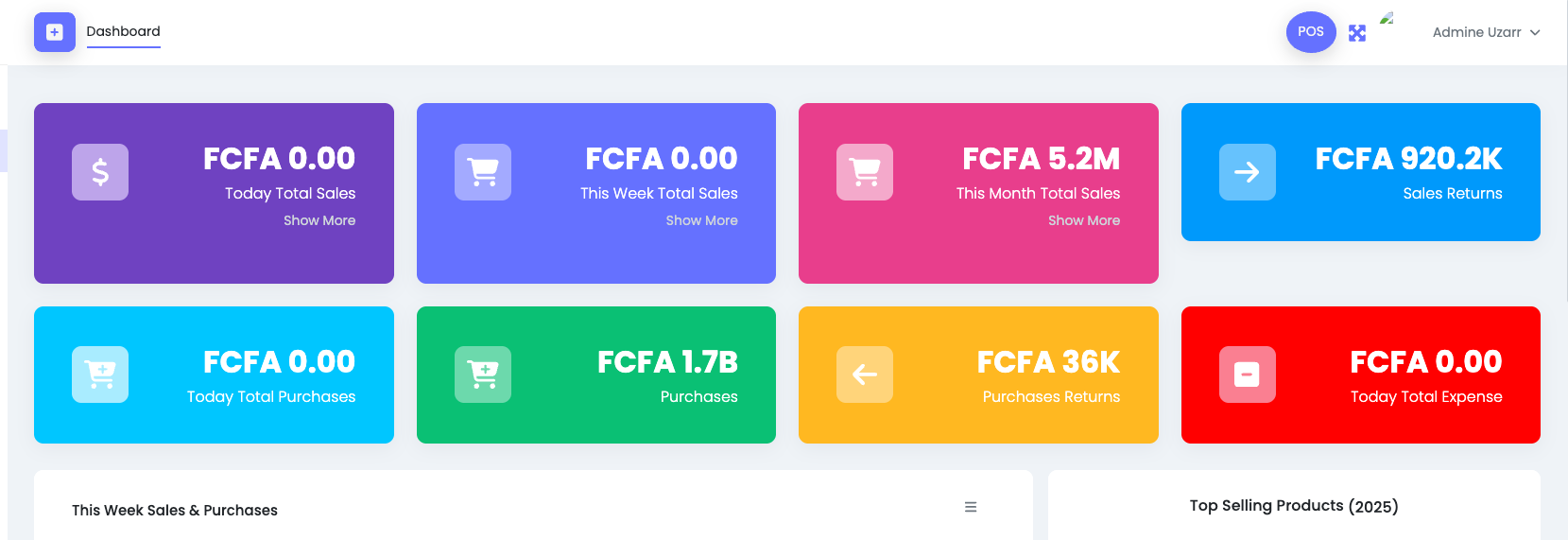The image size is (1568, 540).
Task: Expand the Admine Uzarr user dropdown
Action: (x=1487, y=32)
